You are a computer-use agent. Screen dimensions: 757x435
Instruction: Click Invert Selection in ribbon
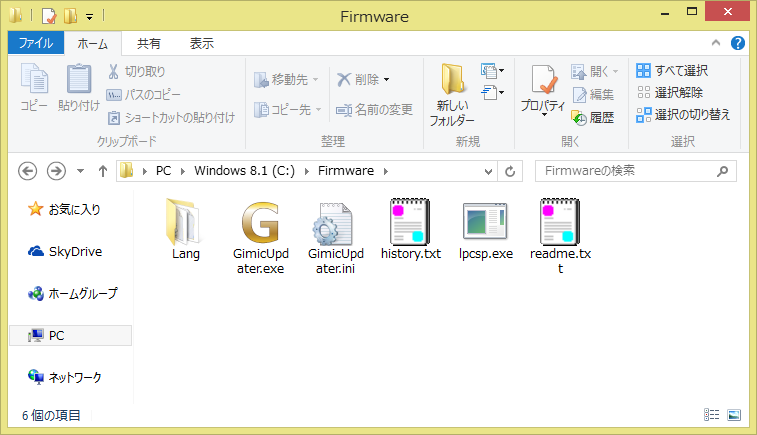684,115
